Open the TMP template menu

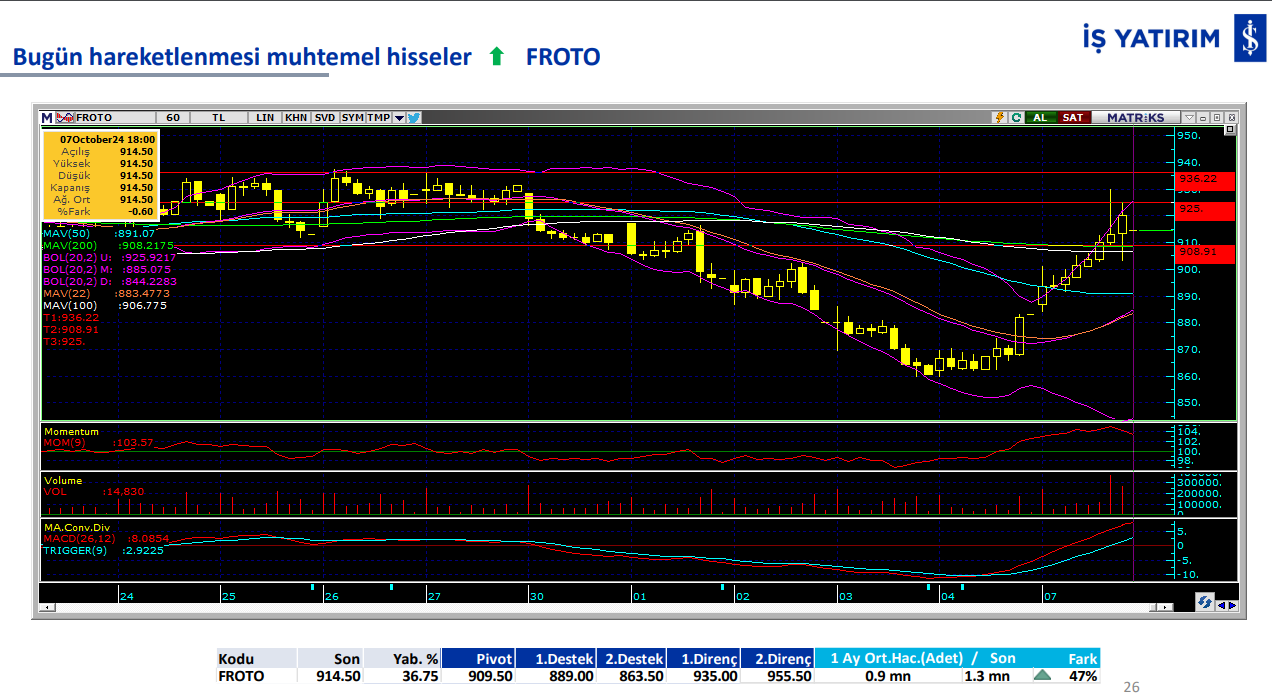[378, 117]
